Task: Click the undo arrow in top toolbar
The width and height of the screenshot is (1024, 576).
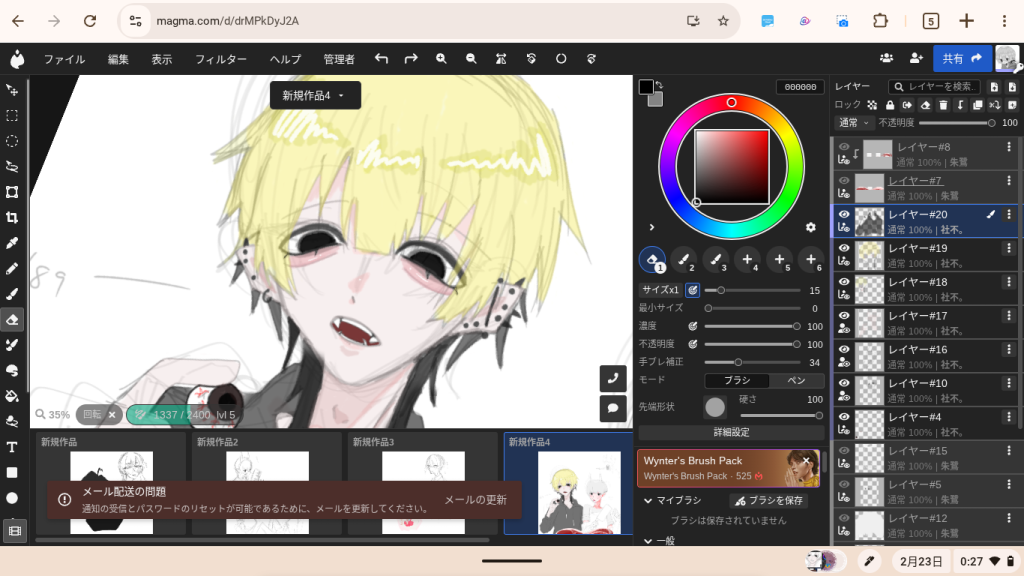Action: tap(381, 59)
